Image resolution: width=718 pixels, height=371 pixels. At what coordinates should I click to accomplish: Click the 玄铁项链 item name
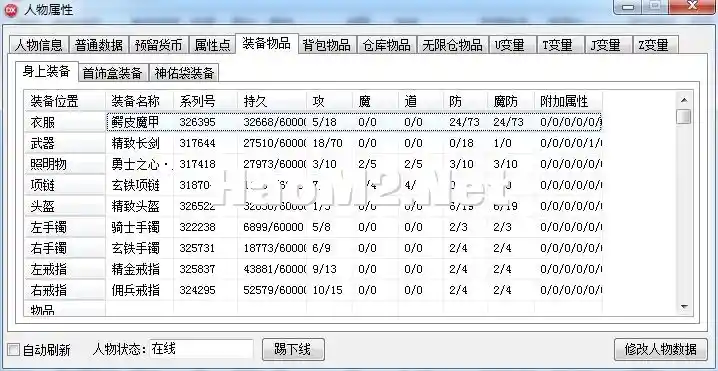click(136, 186)
